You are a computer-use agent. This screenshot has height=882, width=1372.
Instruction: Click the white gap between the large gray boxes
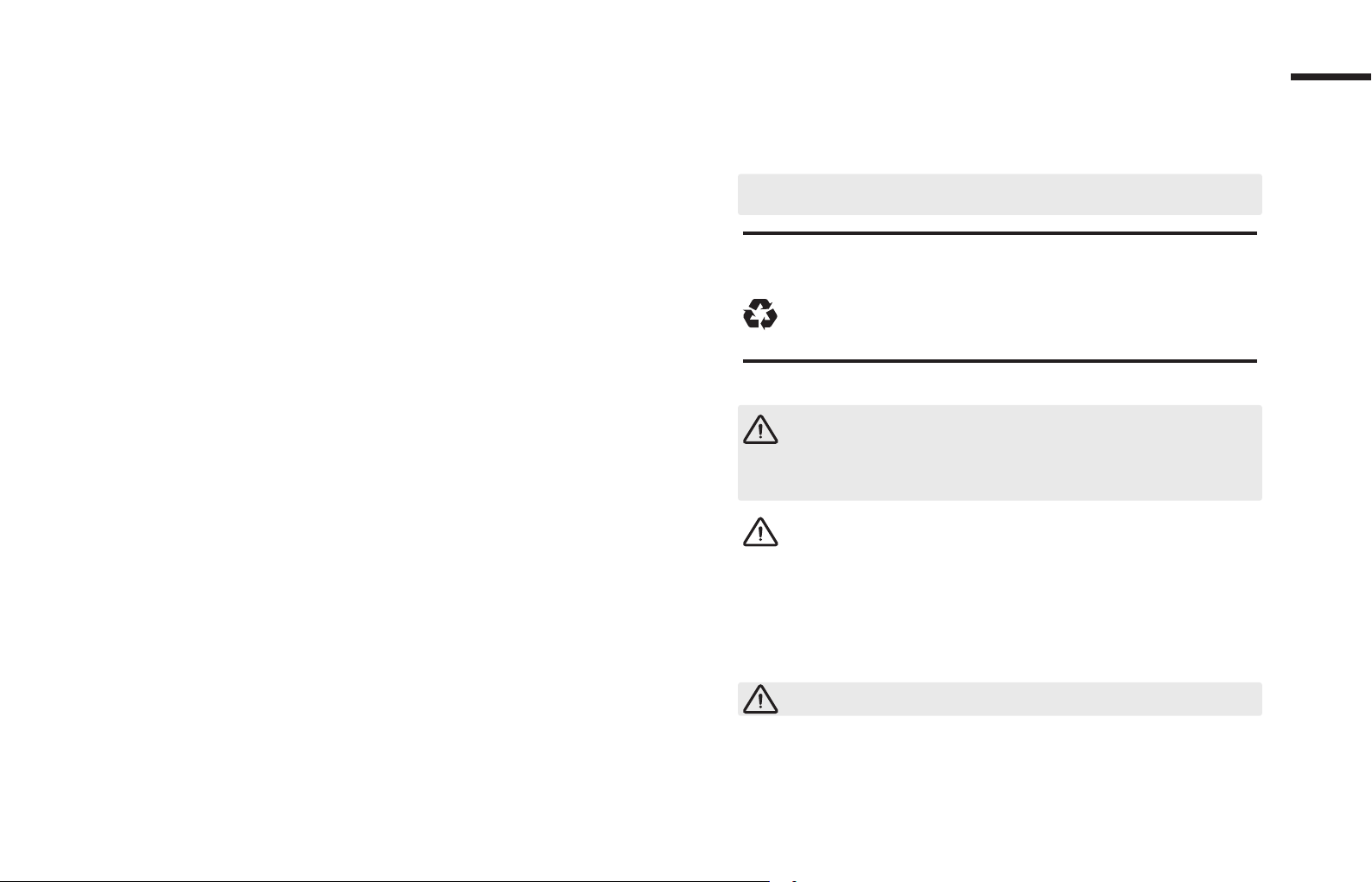[1000, 592]
